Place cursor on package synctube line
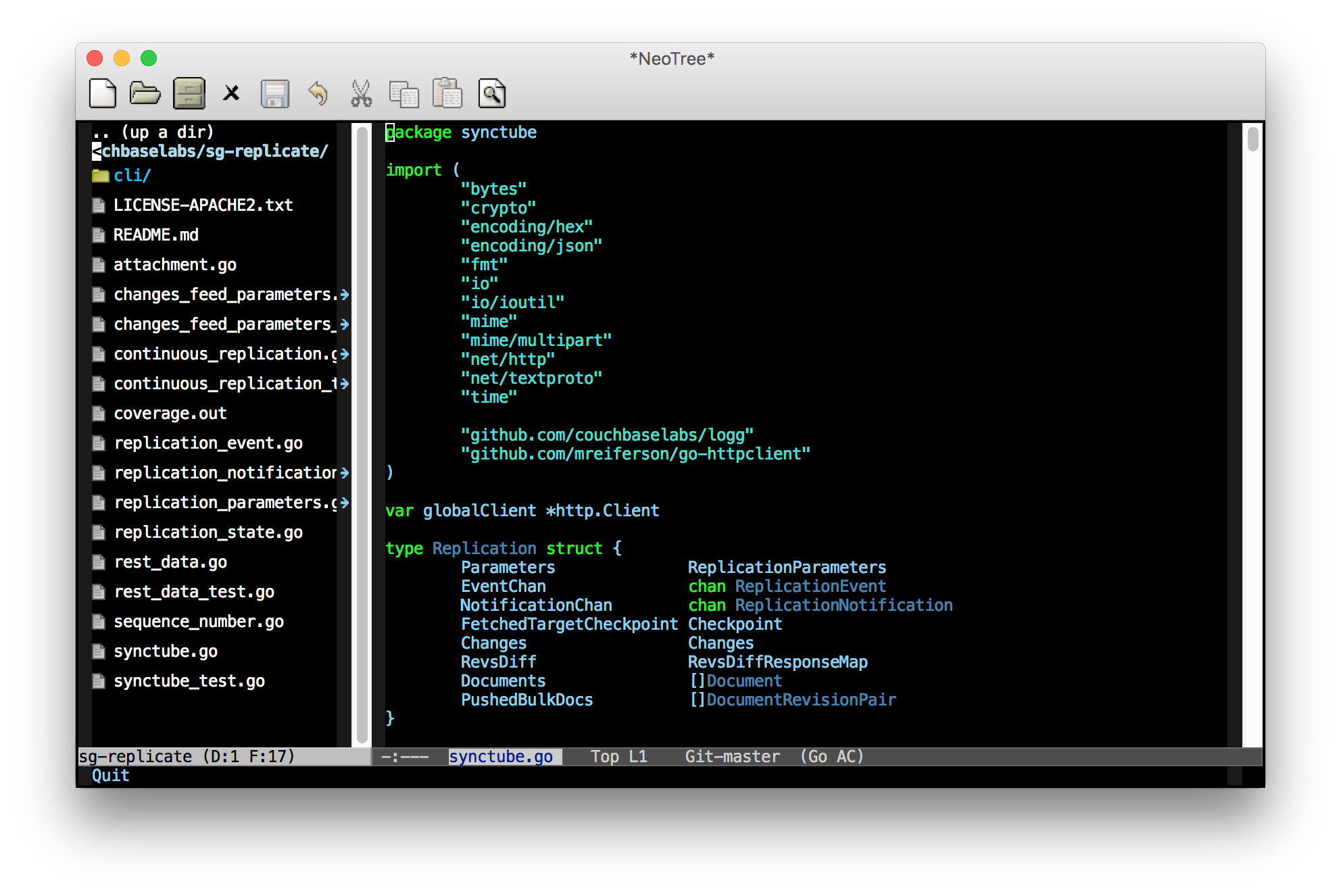Image resolution: width=1341 pixels, height=896 pixels. 461,132
